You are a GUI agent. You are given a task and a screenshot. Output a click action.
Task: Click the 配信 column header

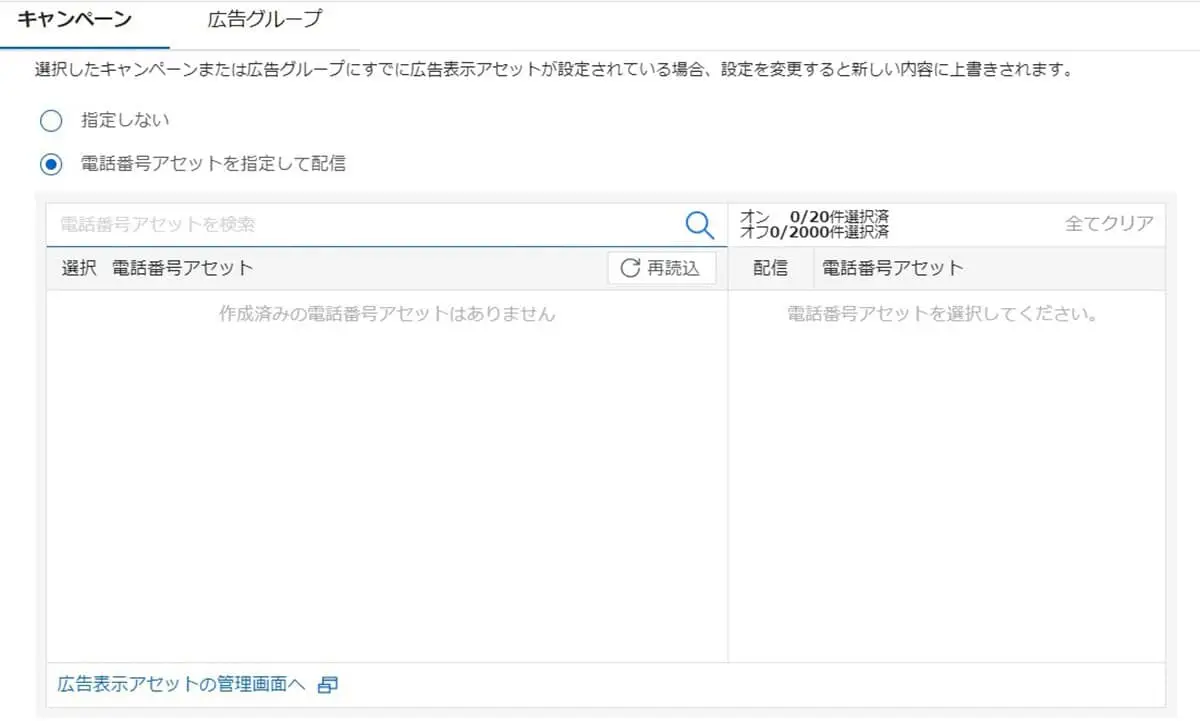(x=772, y=267)
